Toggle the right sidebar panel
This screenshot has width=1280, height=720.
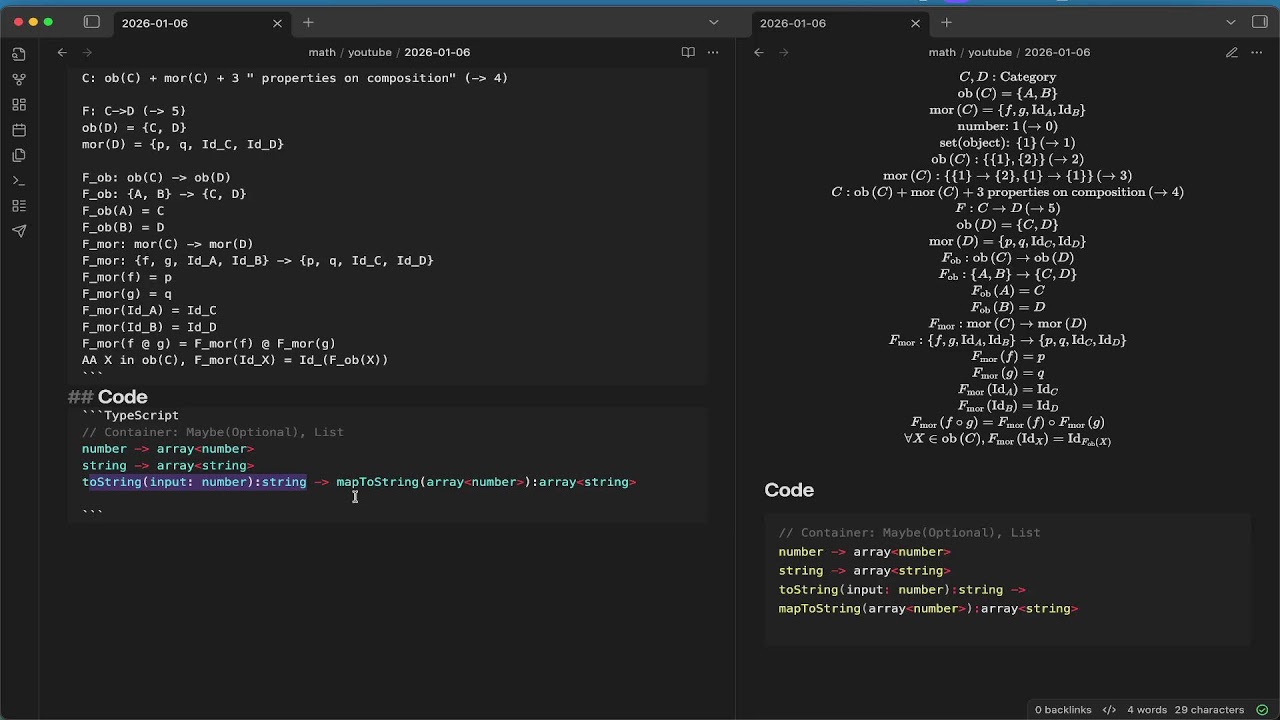pyautogui.click(x=1260, y=22)
